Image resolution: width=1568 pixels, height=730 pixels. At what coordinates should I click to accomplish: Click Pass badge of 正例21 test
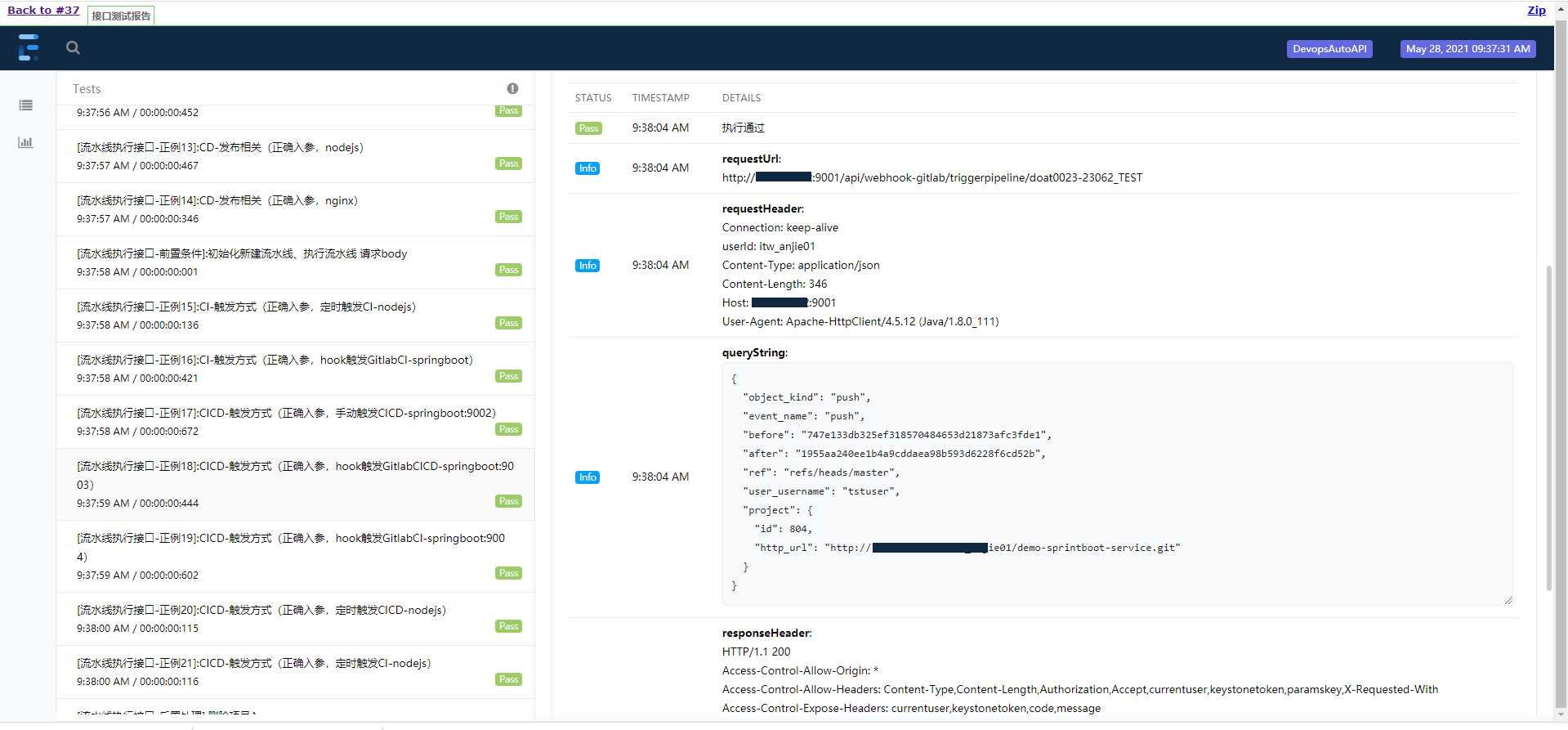(x=508, y=679)
